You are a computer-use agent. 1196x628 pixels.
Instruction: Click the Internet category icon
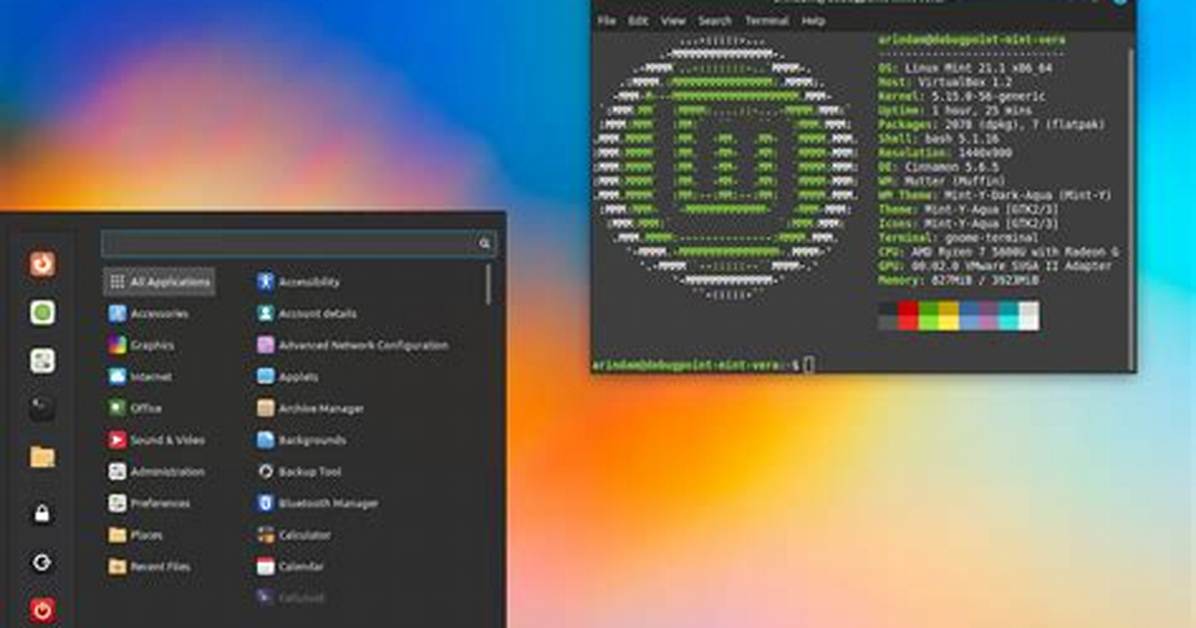(117, 376)
